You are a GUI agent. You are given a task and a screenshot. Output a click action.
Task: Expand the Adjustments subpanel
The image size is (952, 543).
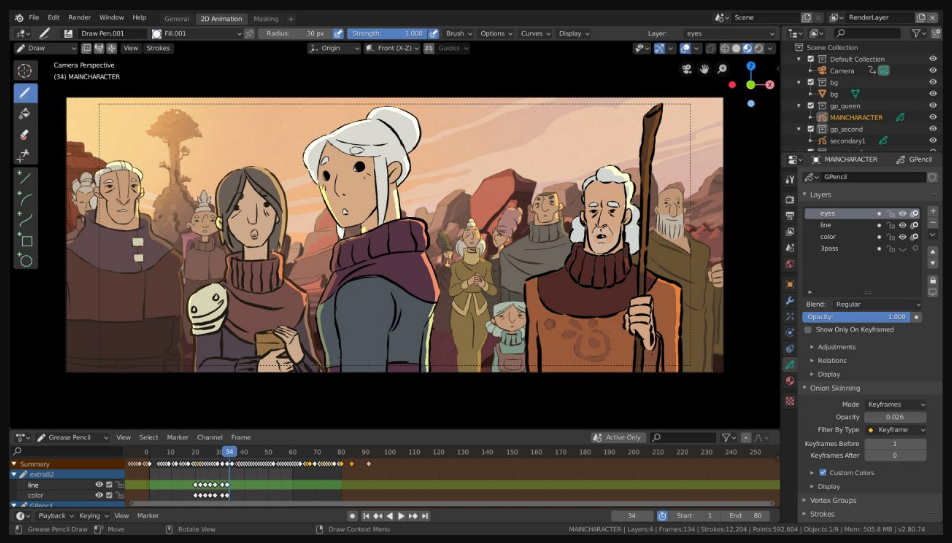tap(836, 347)
